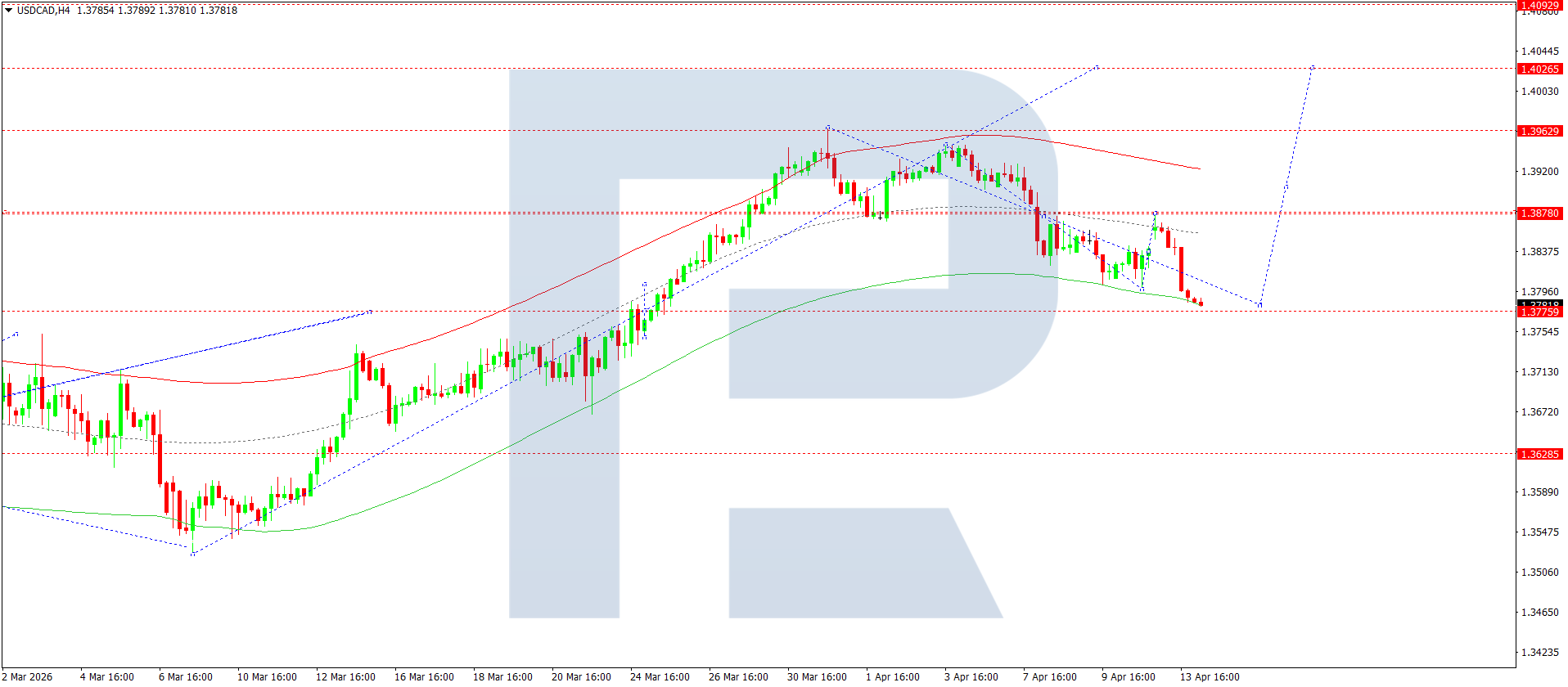Select the 18 Mar 16:00 time axis label
This screenshot has height=687, width=1568.
tap(502, 676)
